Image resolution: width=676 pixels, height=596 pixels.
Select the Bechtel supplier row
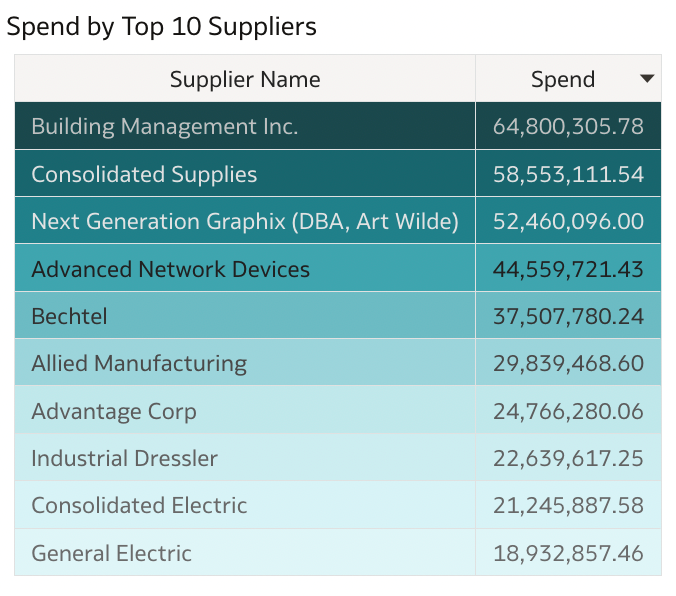70,317
